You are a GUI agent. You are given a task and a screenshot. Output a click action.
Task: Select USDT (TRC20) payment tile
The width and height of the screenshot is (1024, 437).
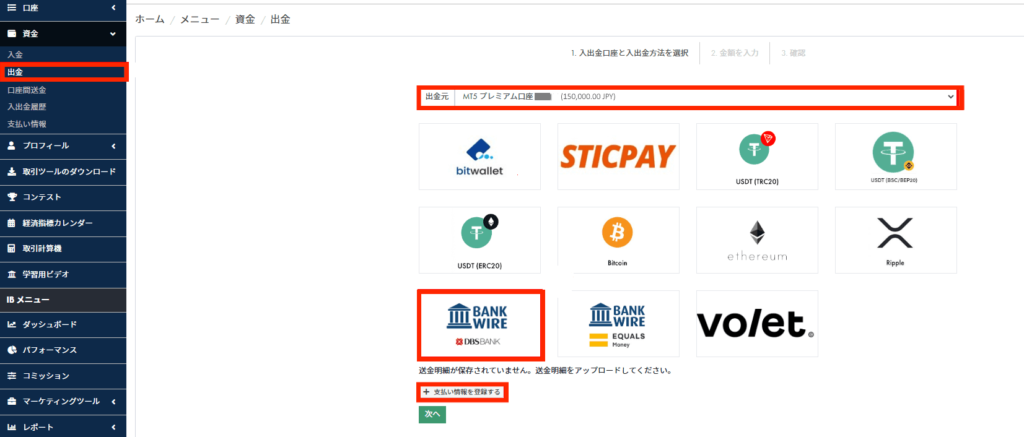click(757, 157)
